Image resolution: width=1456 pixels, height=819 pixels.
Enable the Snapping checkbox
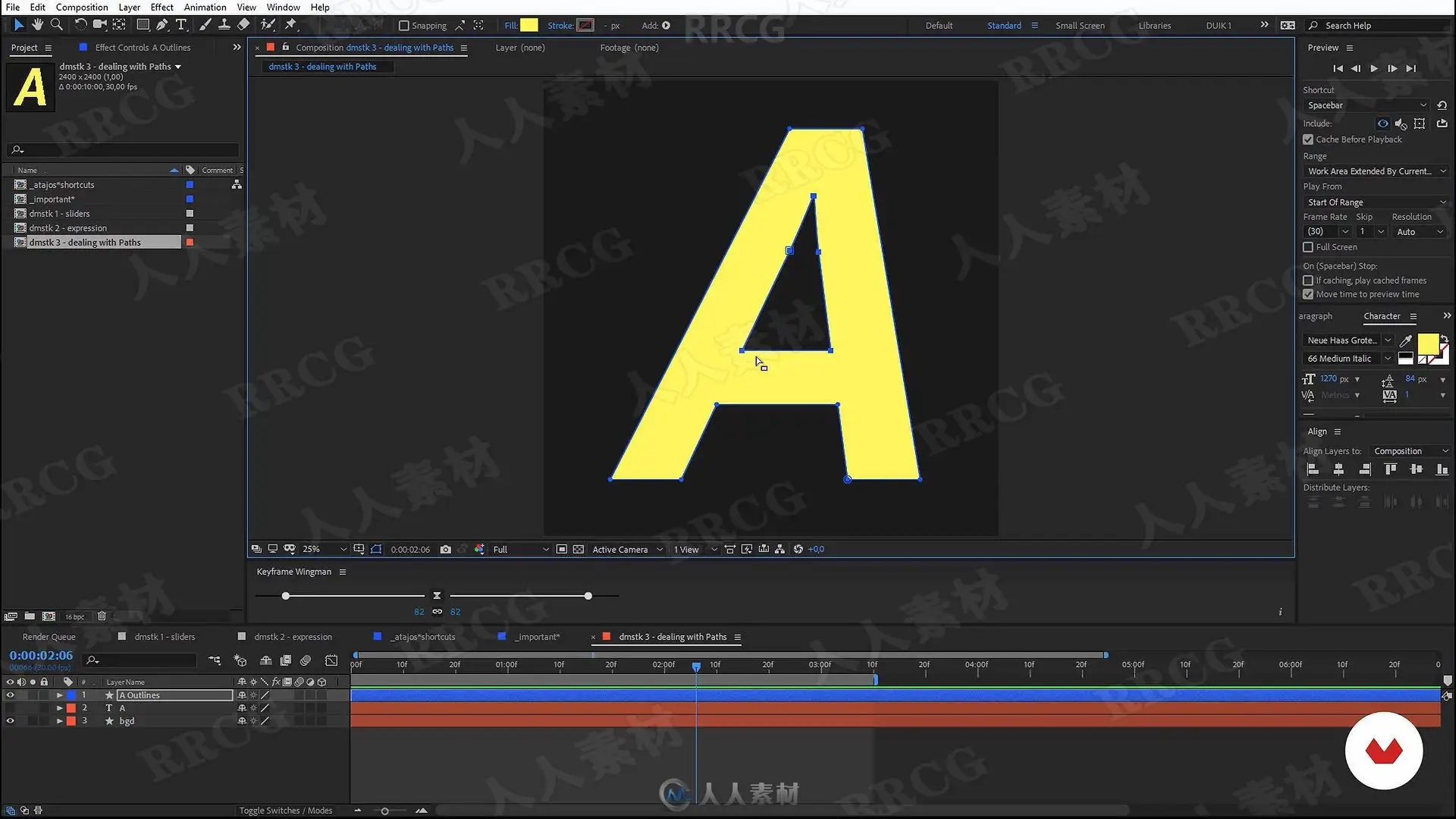coord(404,26)
